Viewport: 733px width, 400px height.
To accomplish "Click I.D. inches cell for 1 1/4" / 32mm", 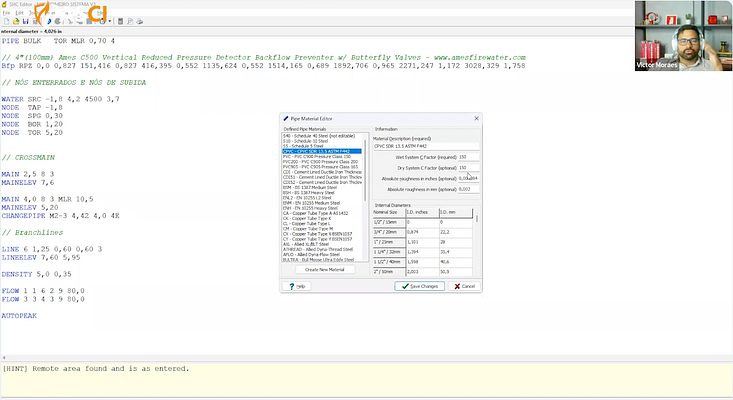I will [x=422, y=252].
